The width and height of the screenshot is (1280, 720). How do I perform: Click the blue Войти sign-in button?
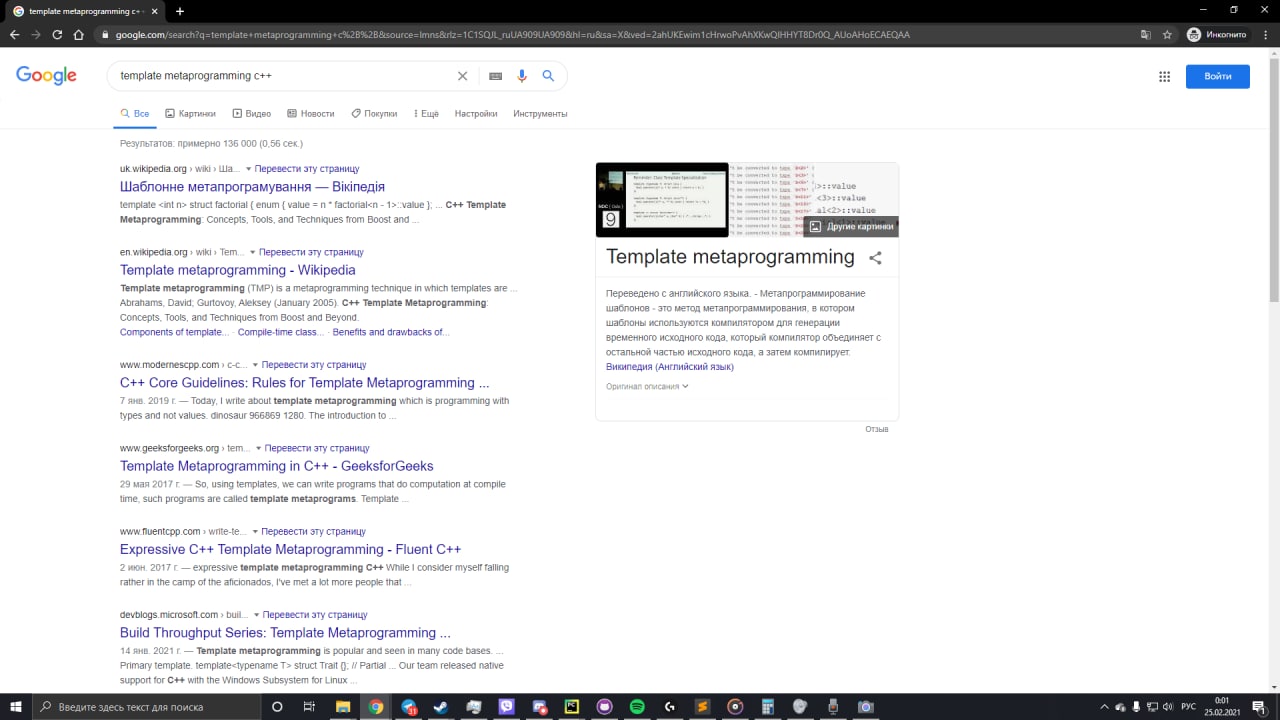1217,76
